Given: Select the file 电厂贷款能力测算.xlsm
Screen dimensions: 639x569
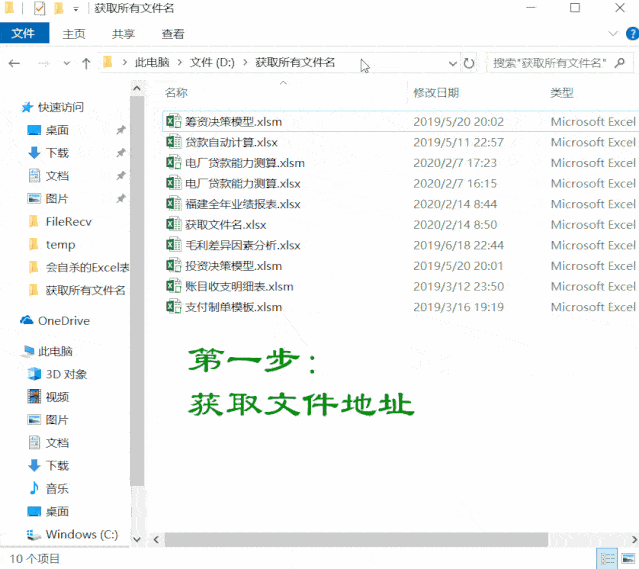Looking at the screenshot, I should pyautogui.click(x=245, y=163).
